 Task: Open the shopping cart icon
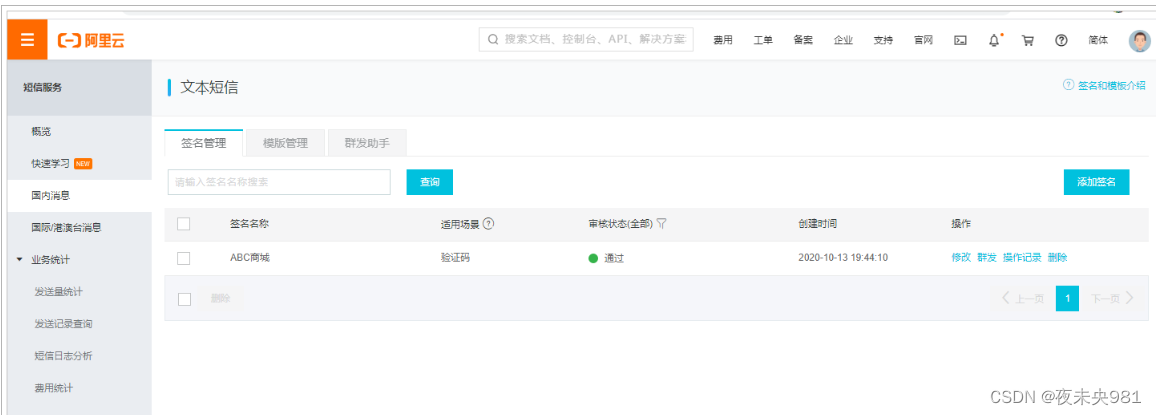coord(1027,41)
